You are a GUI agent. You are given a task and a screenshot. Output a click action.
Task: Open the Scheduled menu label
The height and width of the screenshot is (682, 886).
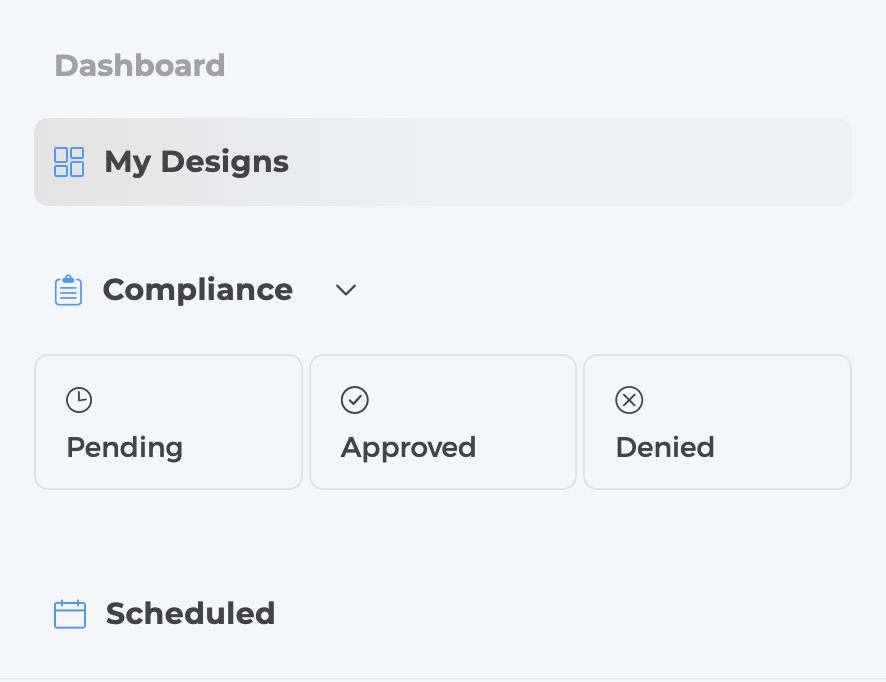coord(190,614)
